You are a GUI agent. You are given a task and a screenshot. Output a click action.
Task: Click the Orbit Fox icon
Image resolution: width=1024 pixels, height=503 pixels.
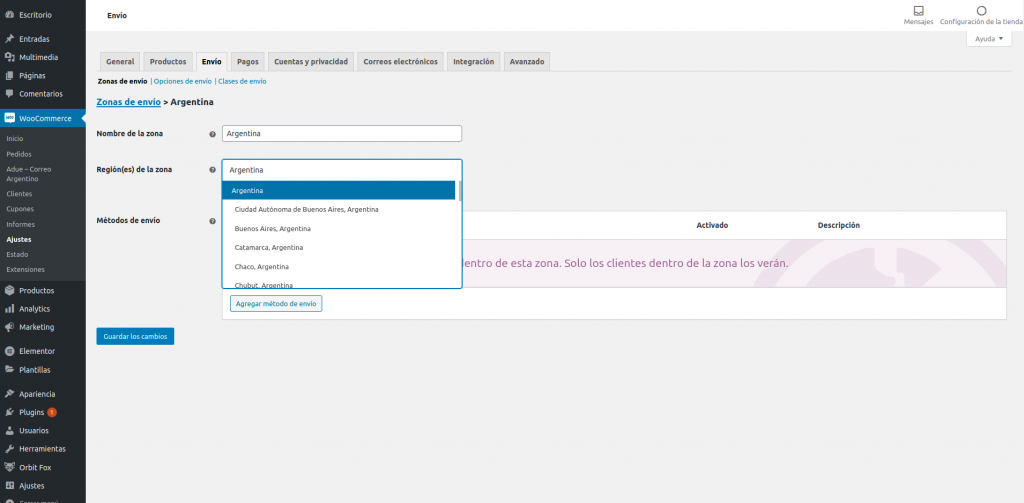tap(10, 467)
